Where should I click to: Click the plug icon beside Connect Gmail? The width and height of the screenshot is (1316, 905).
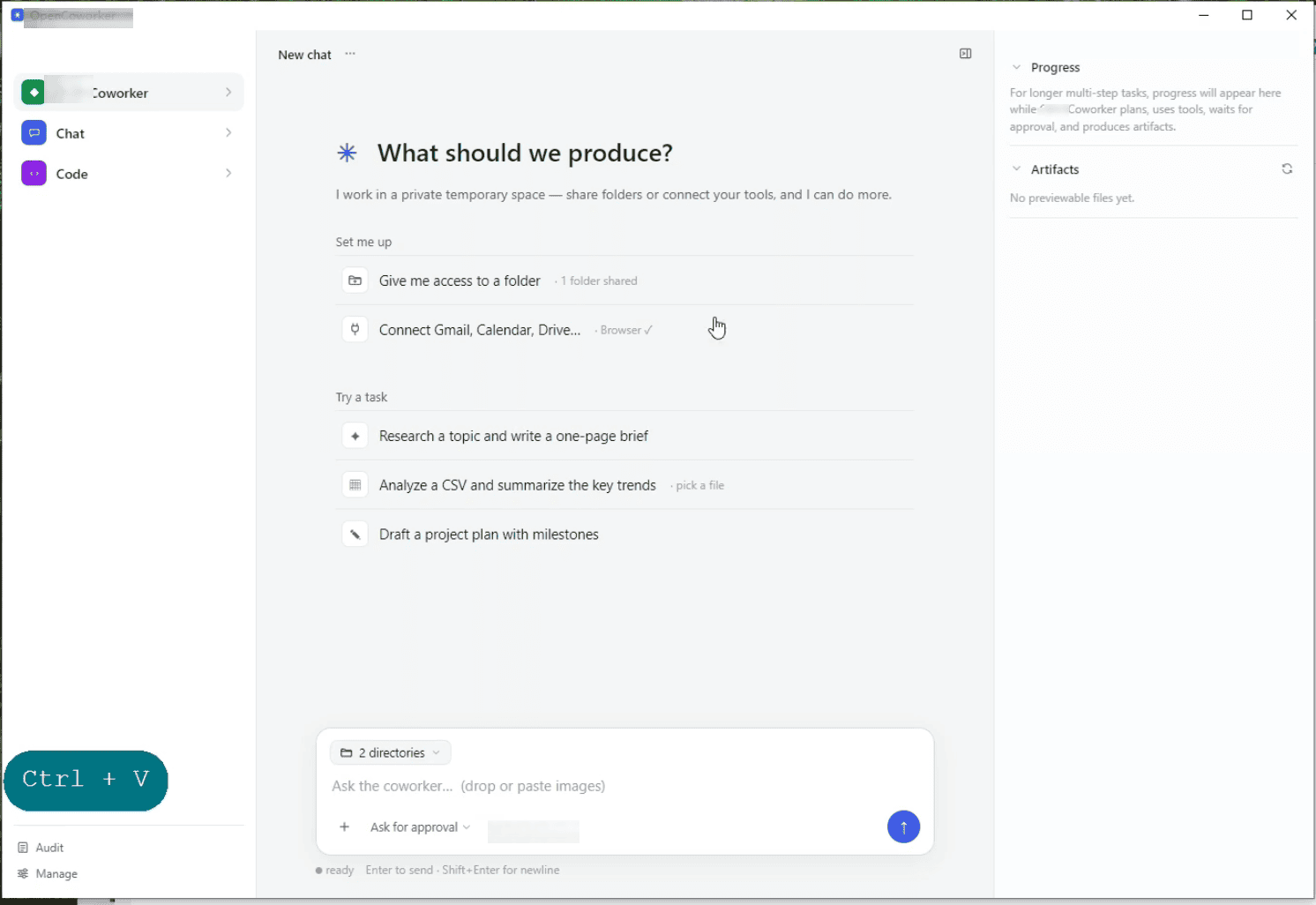click(355, 330)
